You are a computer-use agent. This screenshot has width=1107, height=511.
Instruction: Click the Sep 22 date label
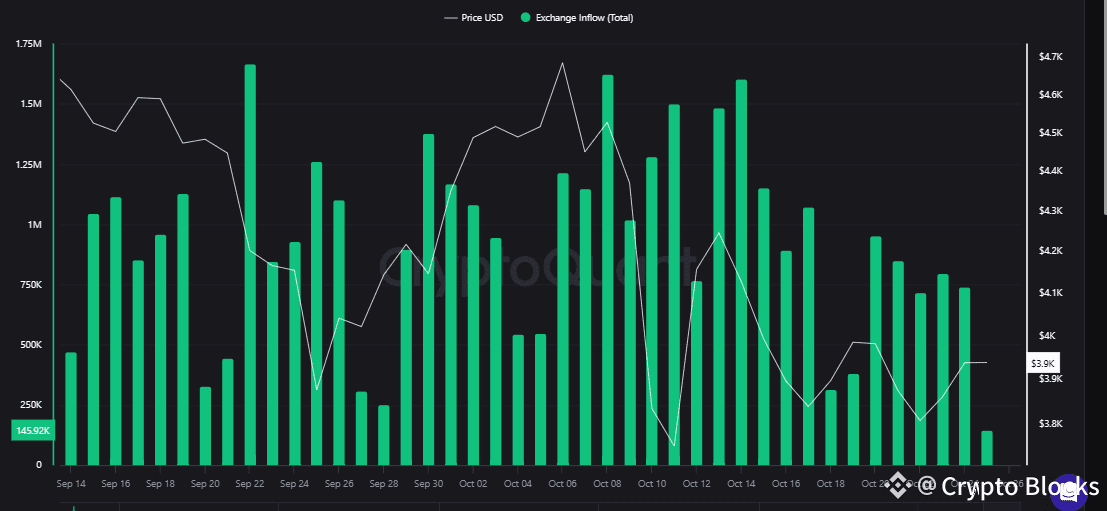250,484
